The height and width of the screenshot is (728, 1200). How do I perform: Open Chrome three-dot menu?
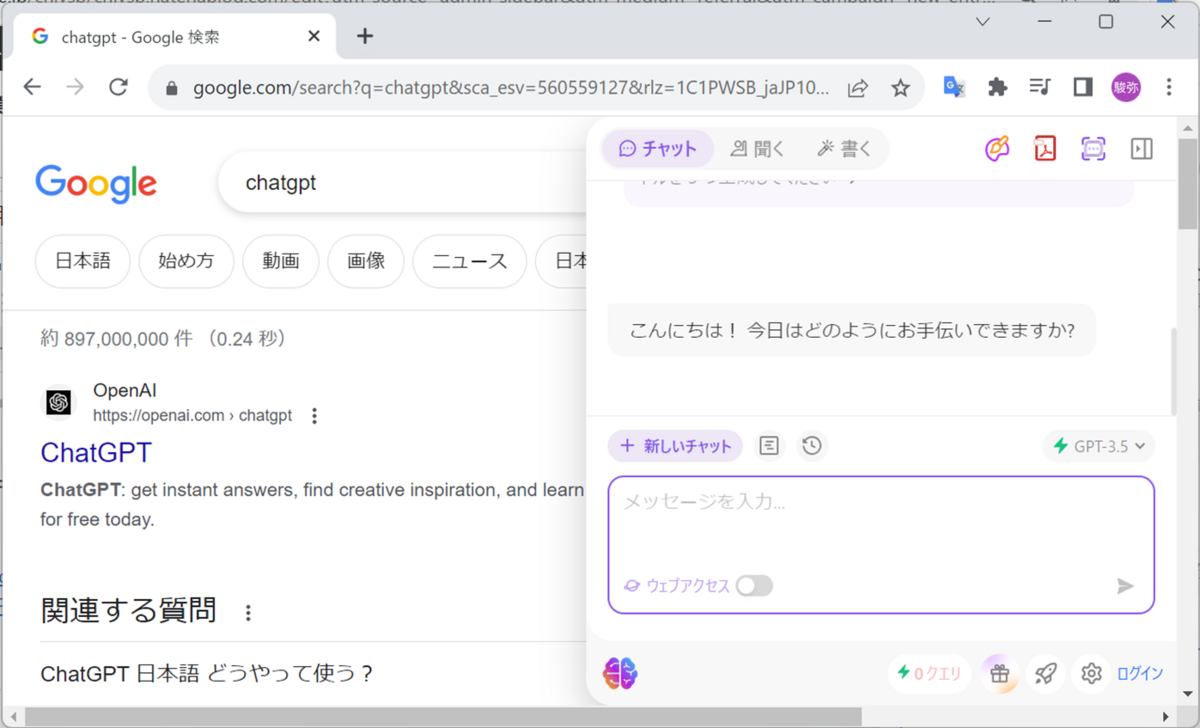point(1168,88)
